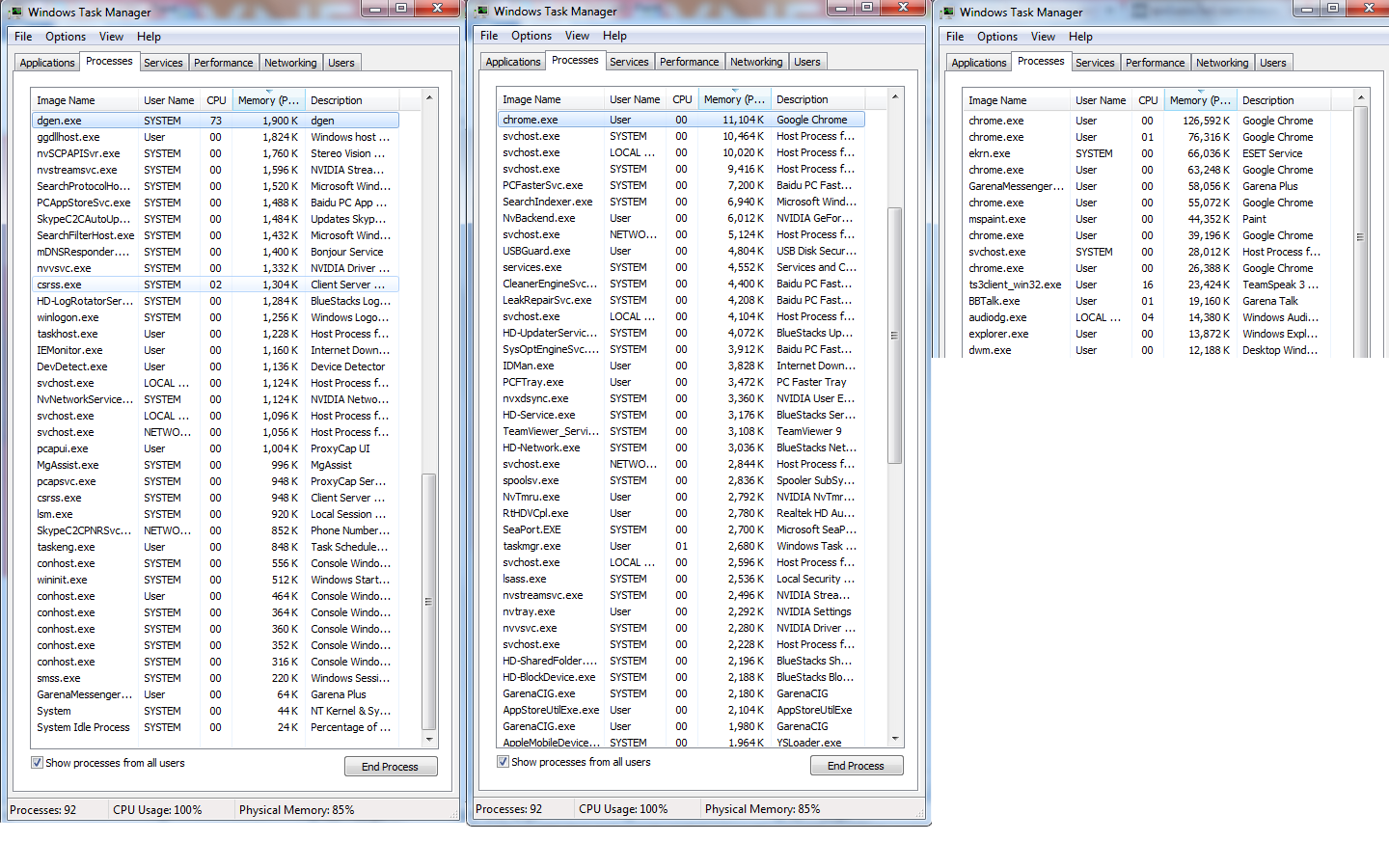Select System Idle Process row
Image resolution: width=1389 pixels, height=868 pixels.
pos(215,727)
